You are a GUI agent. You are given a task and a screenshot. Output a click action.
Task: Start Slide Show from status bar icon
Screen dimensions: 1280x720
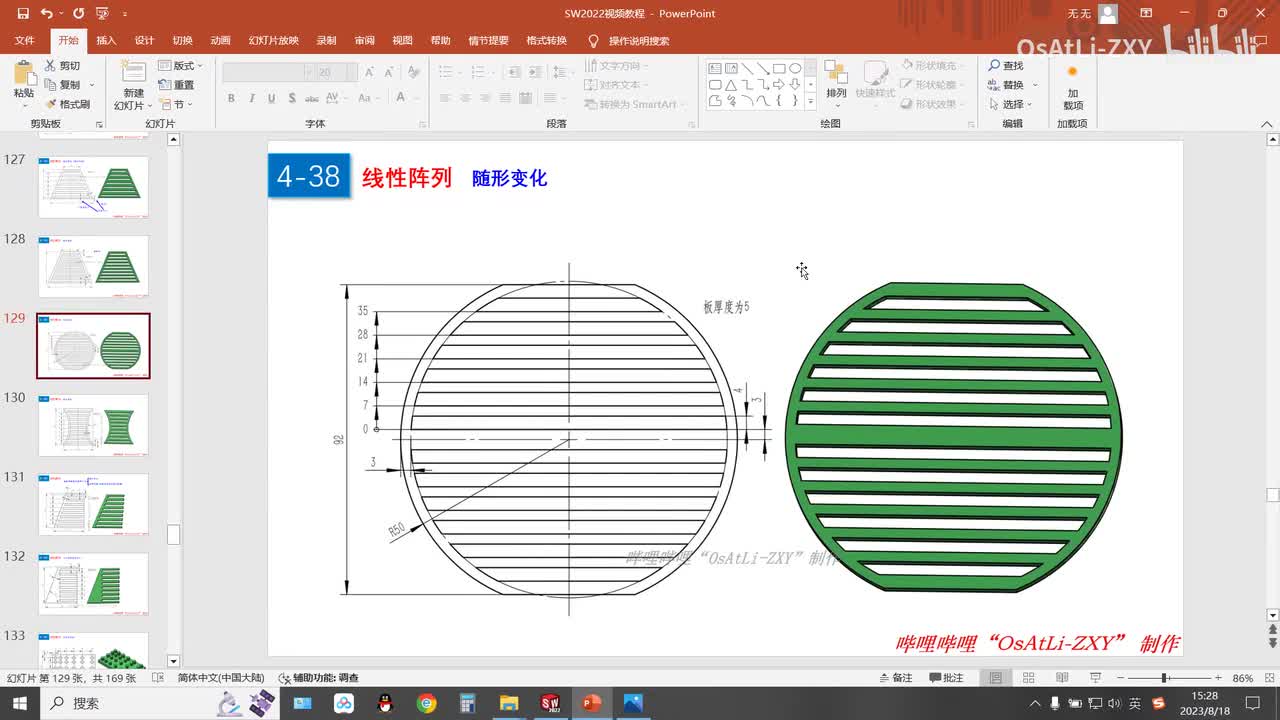(x=1094, y=678)
